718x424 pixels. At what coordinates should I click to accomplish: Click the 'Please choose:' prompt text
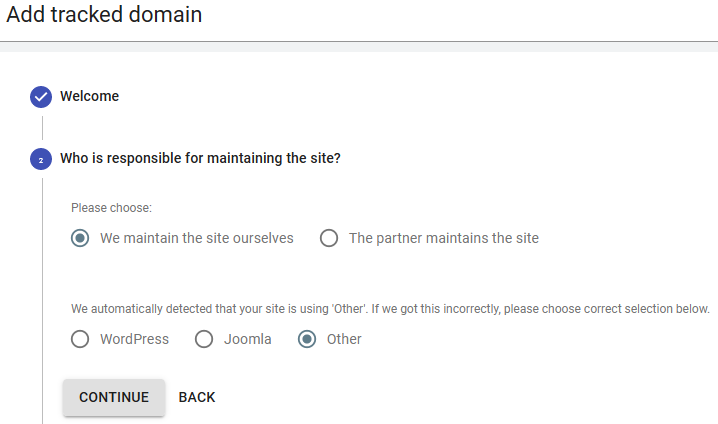coord(111,208)
